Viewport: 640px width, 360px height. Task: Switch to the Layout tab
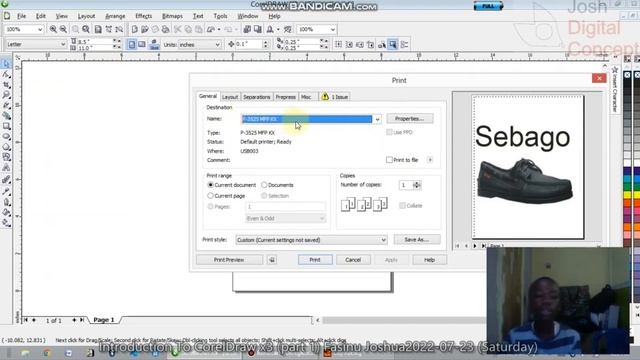coord(230,97)
